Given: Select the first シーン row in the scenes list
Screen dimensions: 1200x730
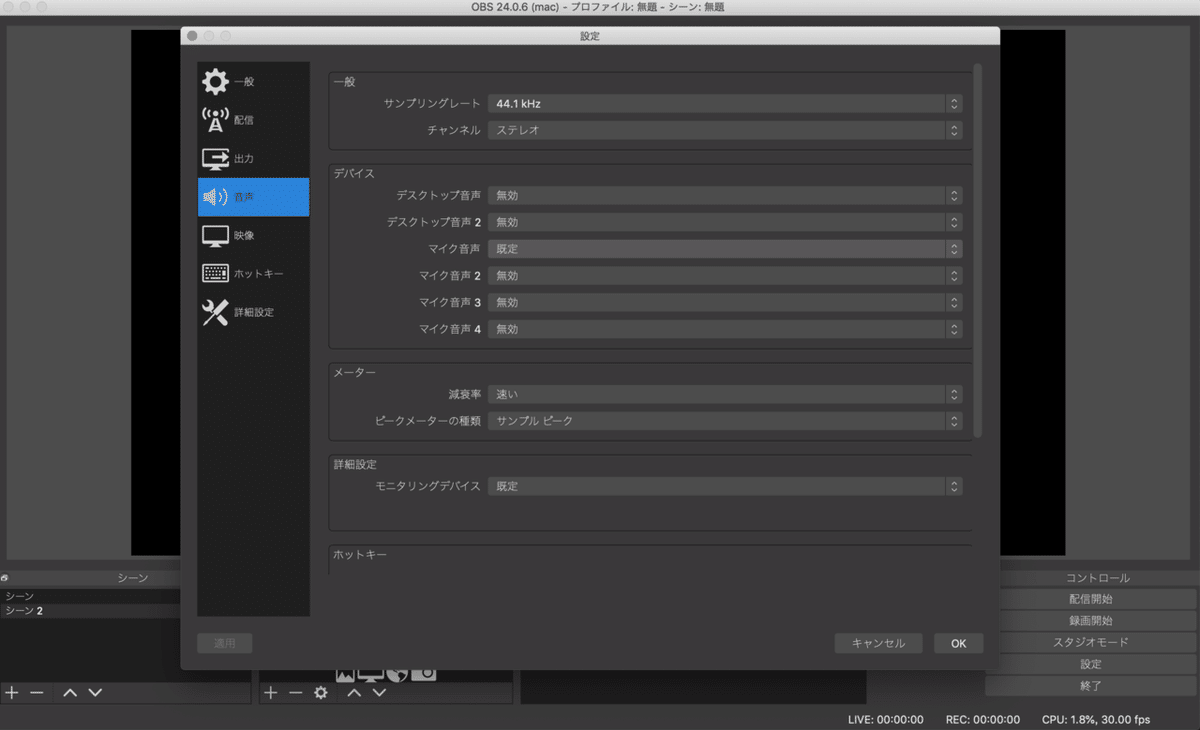Looking at the screenshot, I should (x=90, y=596).
